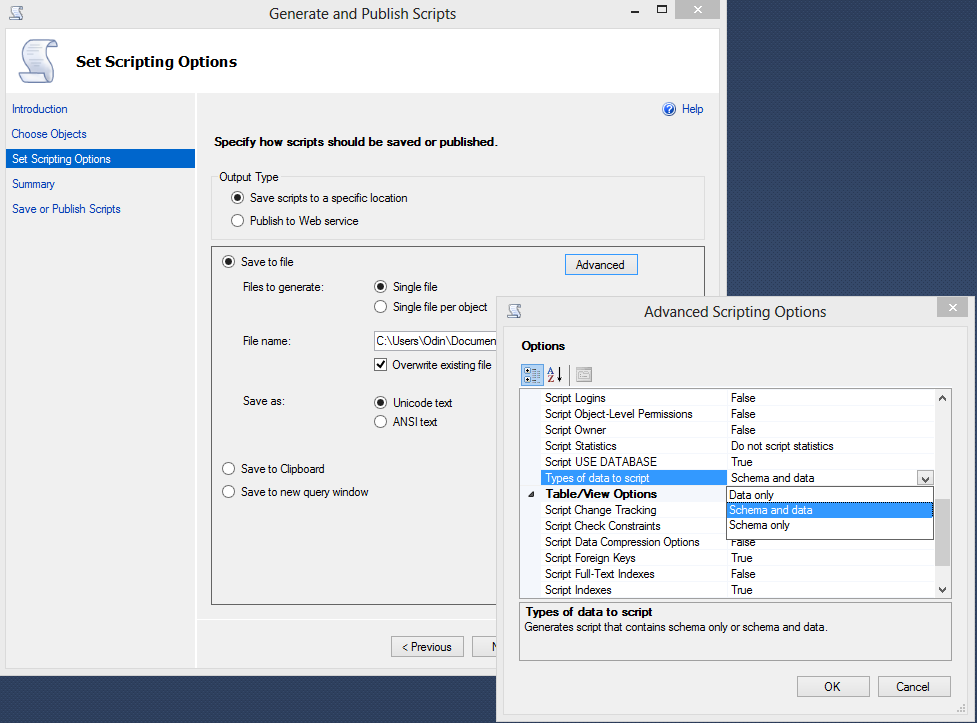Collapse the Table/View Options group

click(x=530, y=494)
